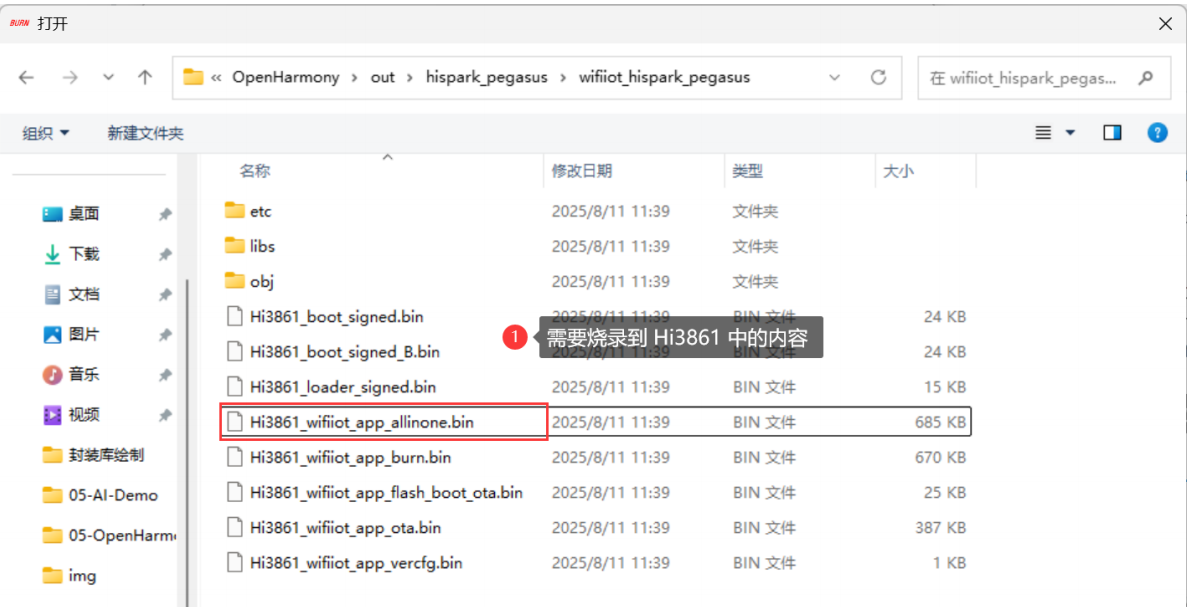
Task: Go forward with the forward arrow
Action: 70,77
